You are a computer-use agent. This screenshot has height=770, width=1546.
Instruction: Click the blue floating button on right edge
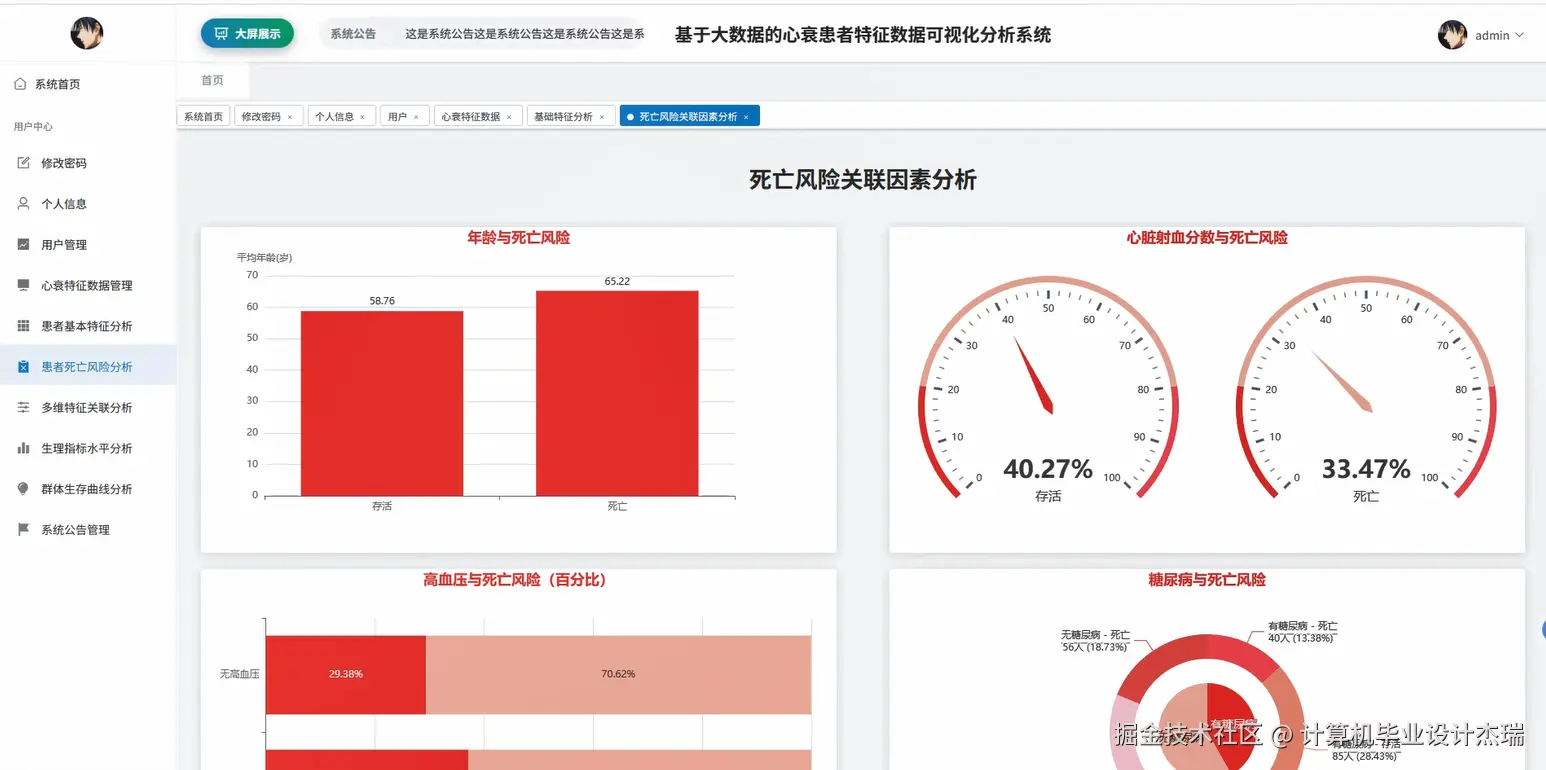(x=1543, y=630)
